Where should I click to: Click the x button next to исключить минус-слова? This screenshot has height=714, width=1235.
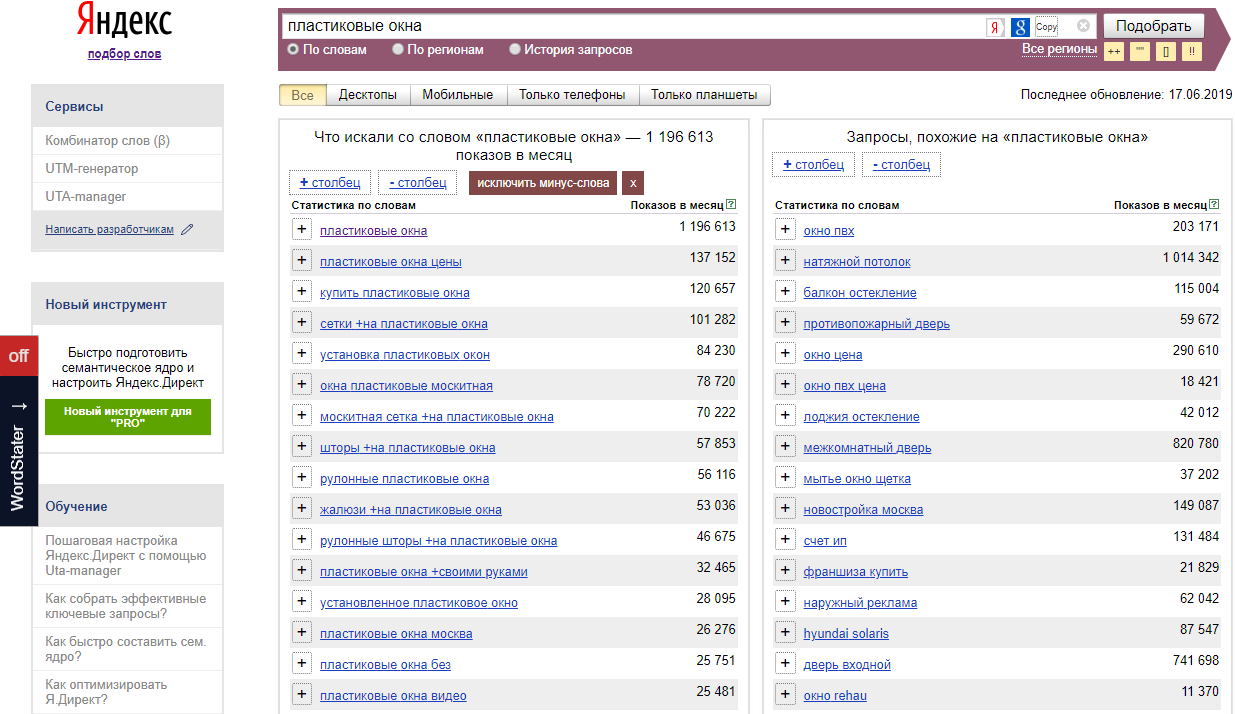(633, 183)
